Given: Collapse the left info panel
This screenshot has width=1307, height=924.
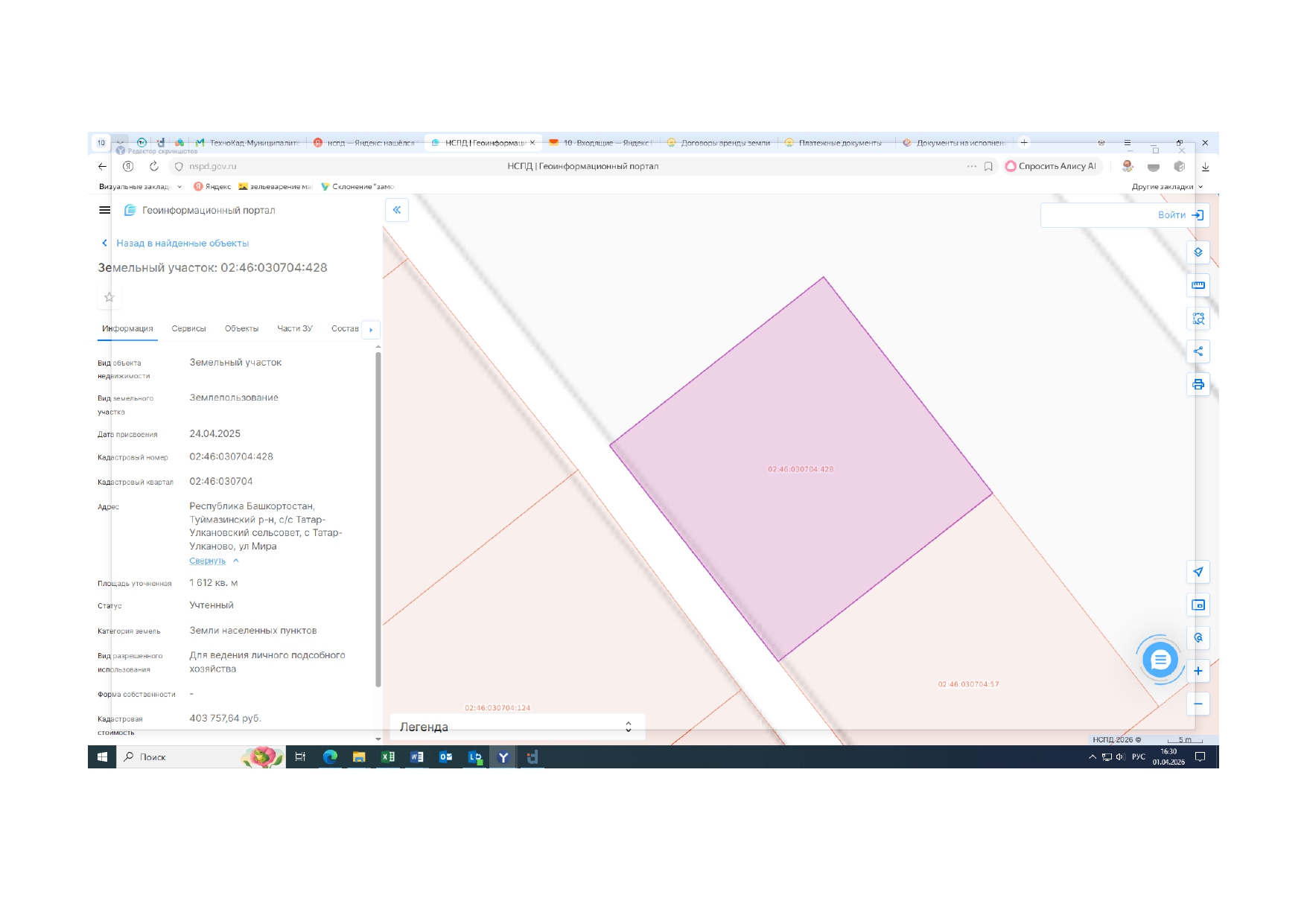Looking at the screenshot, I should pos(397,210).
